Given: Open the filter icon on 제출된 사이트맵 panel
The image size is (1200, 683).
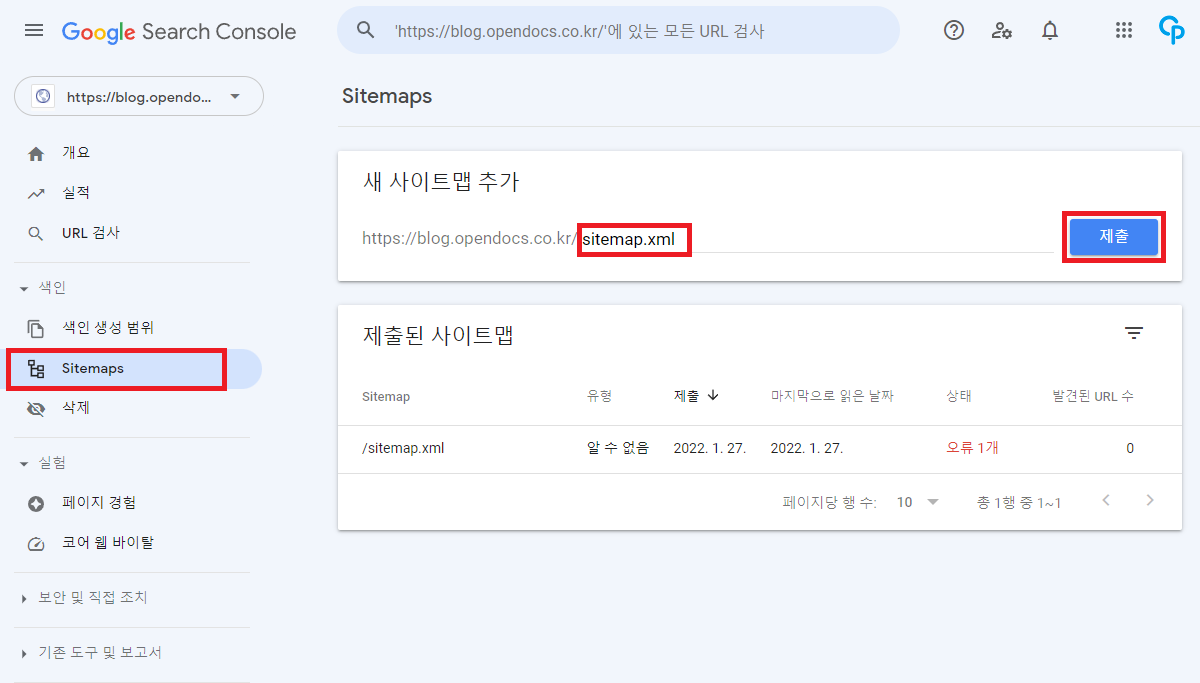Looking at the screenshot, I should click(x=1132, y=333).
